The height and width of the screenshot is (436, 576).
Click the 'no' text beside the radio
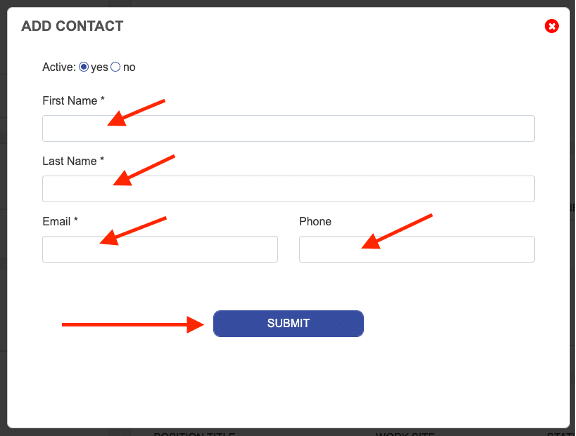tap(129, 67)
